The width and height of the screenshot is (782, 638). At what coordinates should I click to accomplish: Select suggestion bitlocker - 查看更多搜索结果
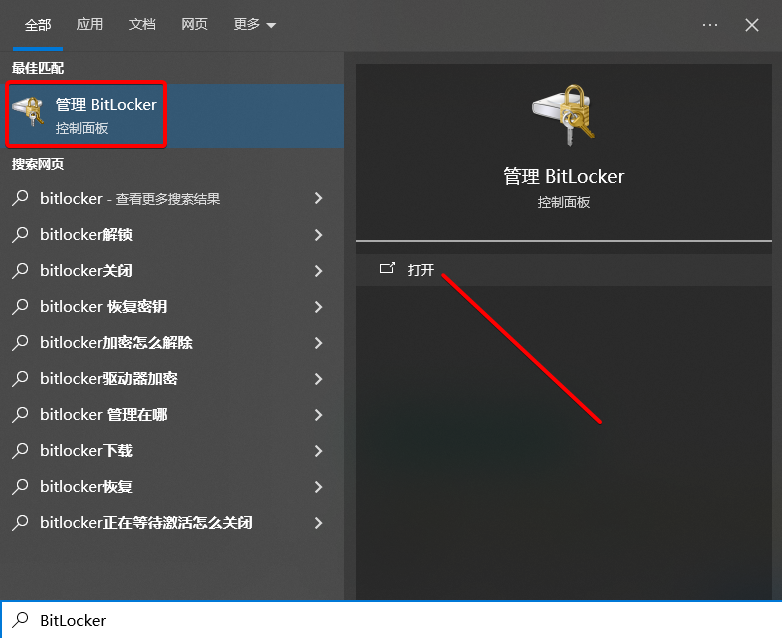(x=172, y=199)
